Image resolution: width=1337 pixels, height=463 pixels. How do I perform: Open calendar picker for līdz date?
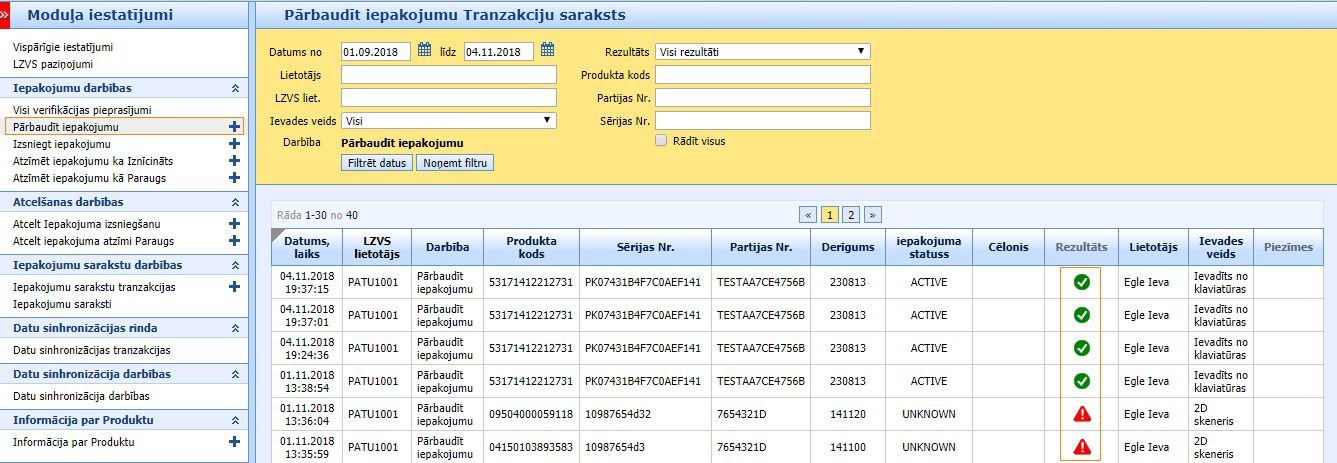(x=547, y=49)
